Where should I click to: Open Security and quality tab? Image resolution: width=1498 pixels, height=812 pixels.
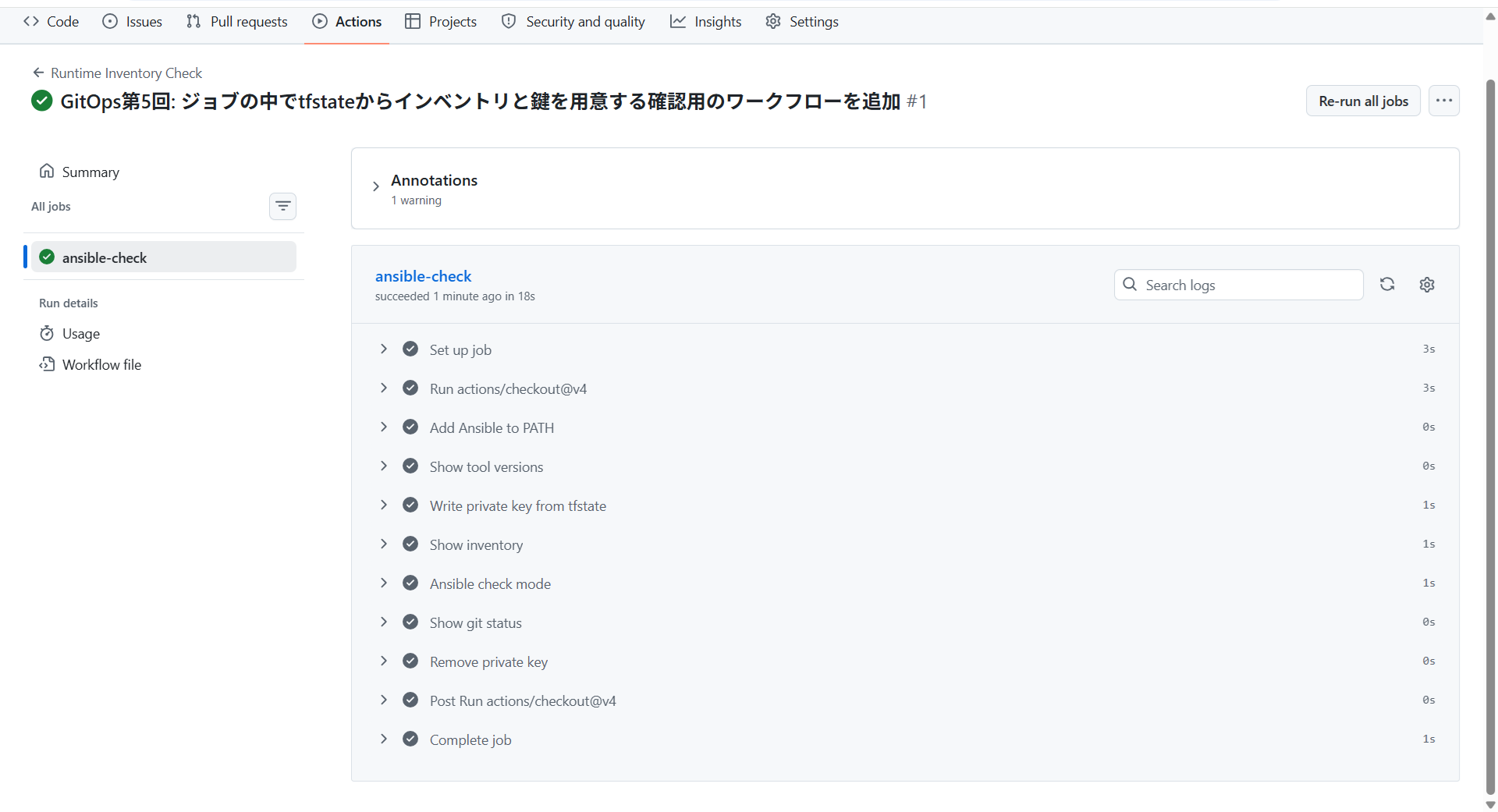point(573,22)
